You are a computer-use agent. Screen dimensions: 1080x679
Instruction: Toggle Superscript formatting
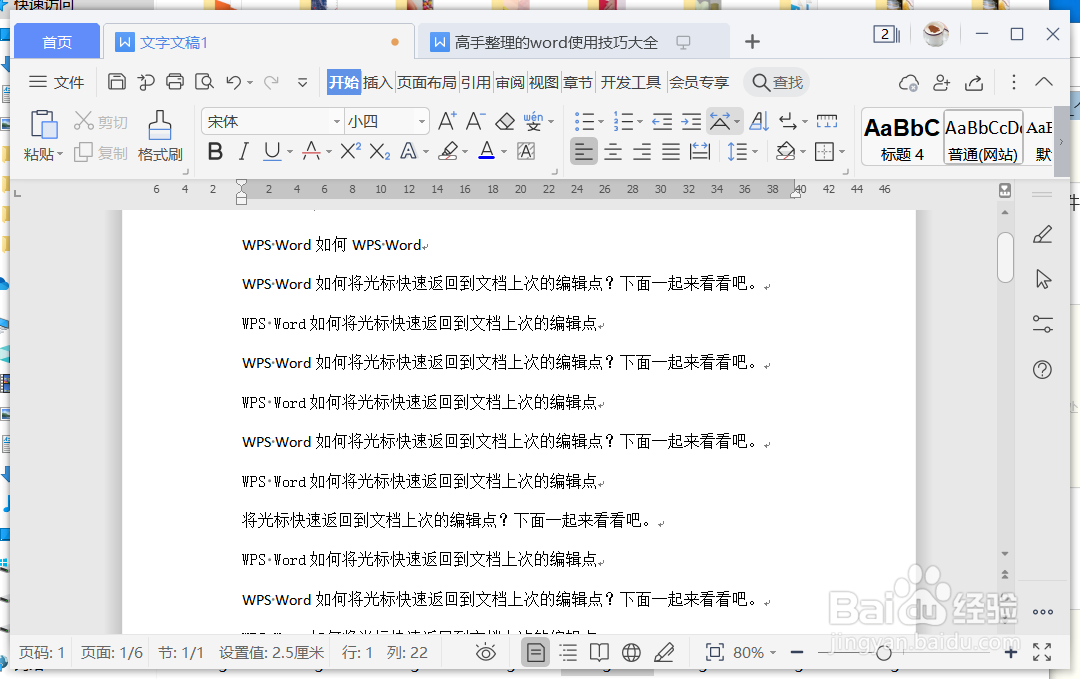350,151
